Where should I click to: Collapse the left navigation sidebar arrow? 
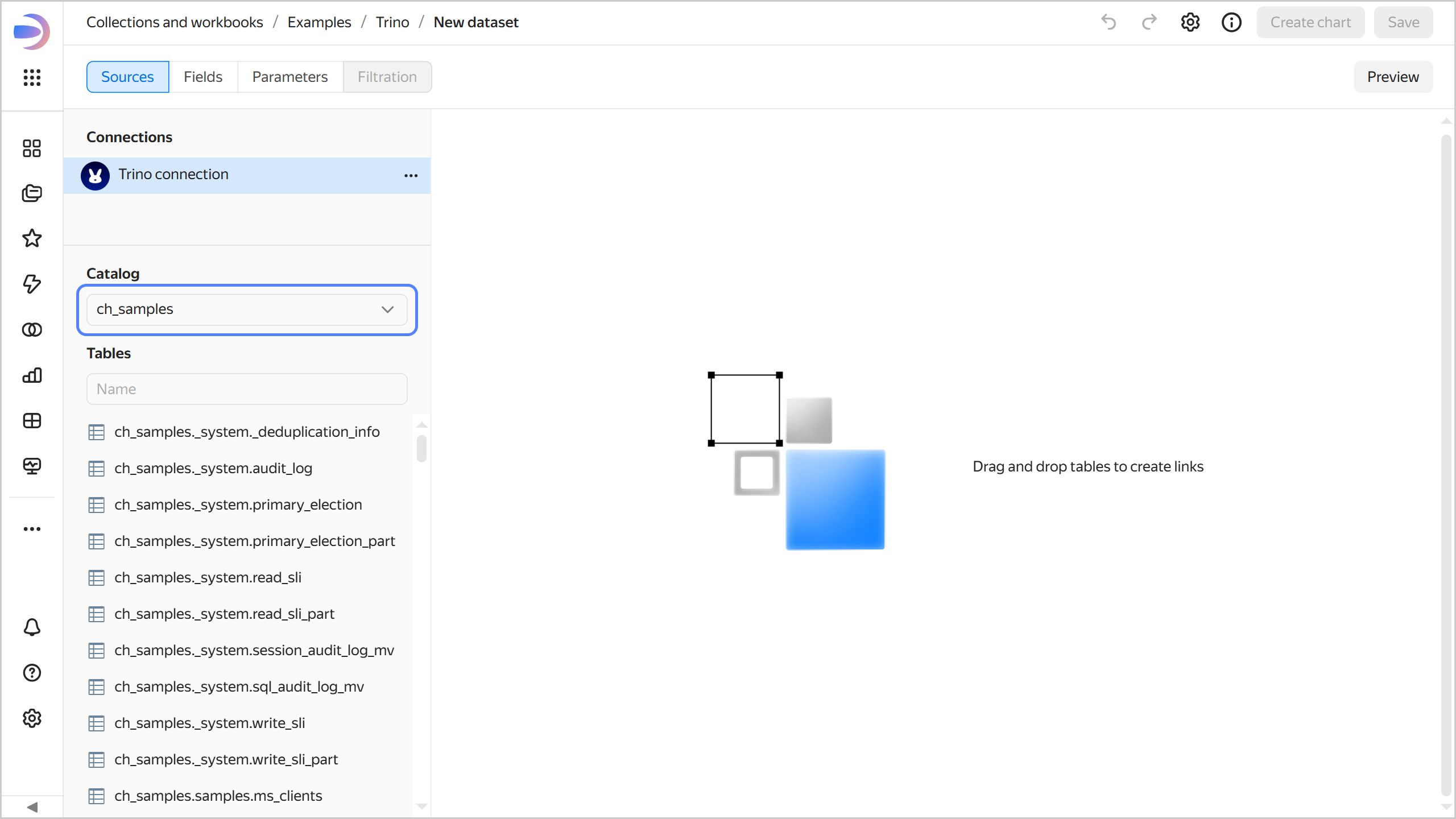click(32, 807)
